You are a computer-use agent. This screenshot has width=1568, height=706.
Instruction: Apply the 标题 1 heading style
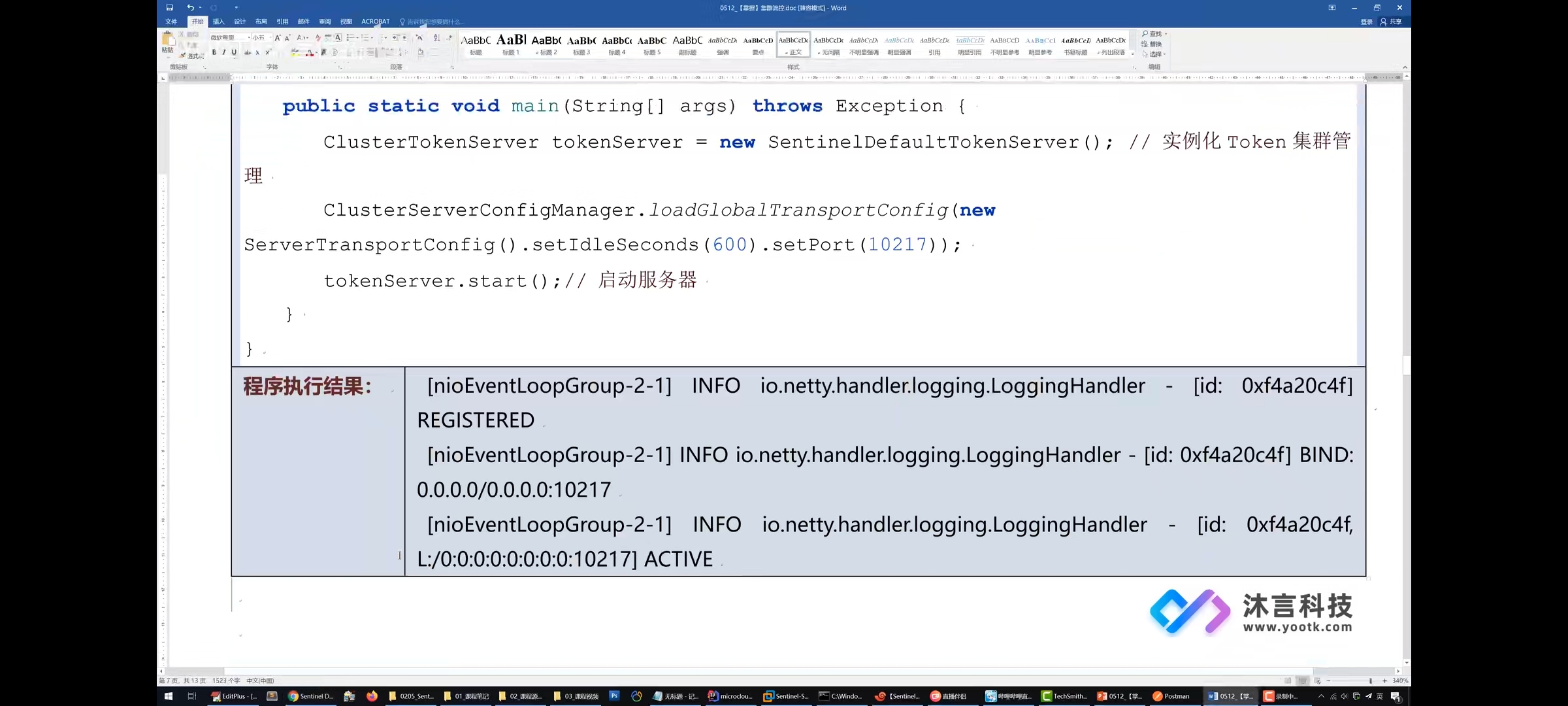coord(511,45)
